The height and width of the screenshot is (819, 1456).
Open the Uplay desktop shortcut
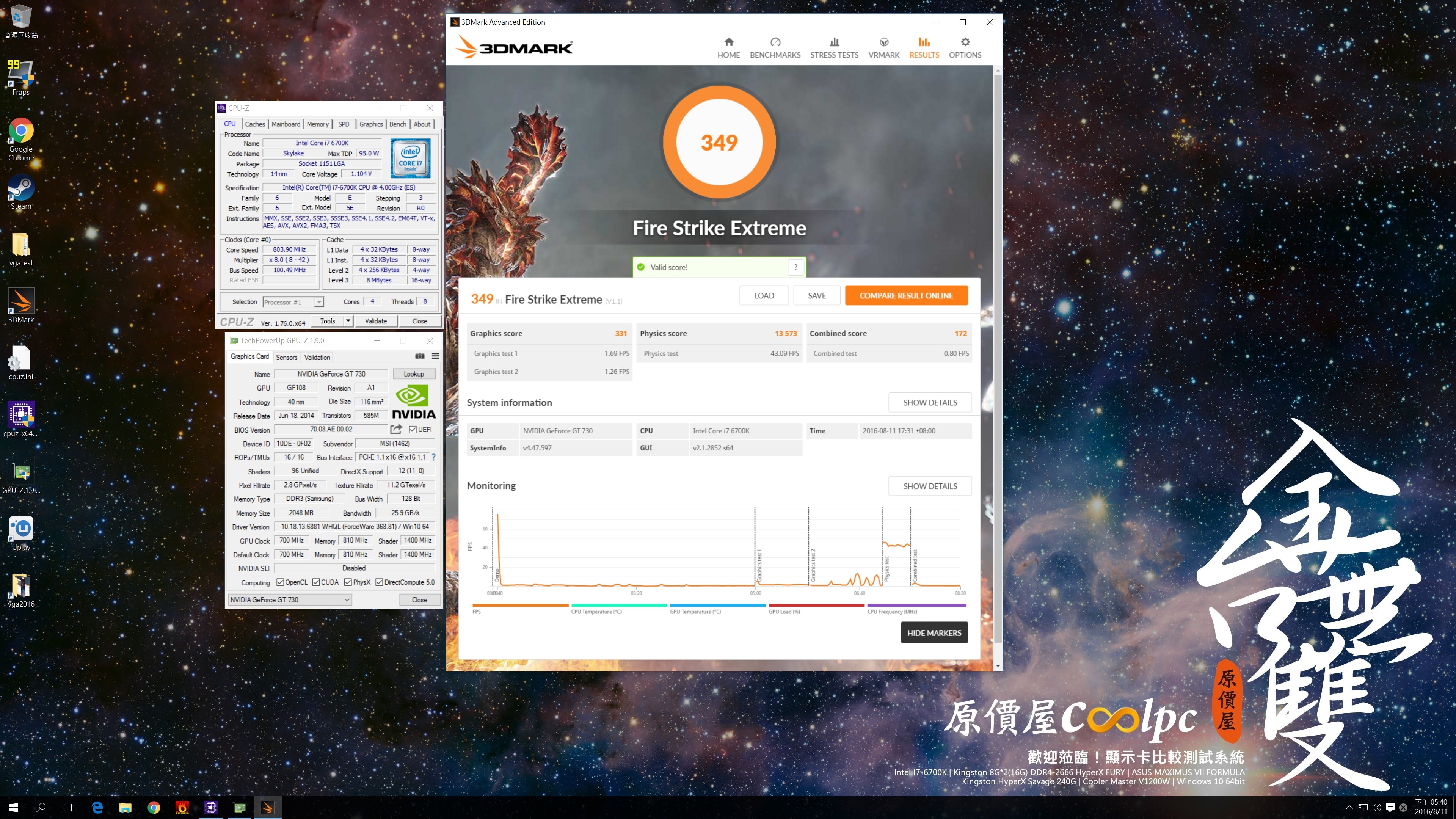(x=21, y=533)
